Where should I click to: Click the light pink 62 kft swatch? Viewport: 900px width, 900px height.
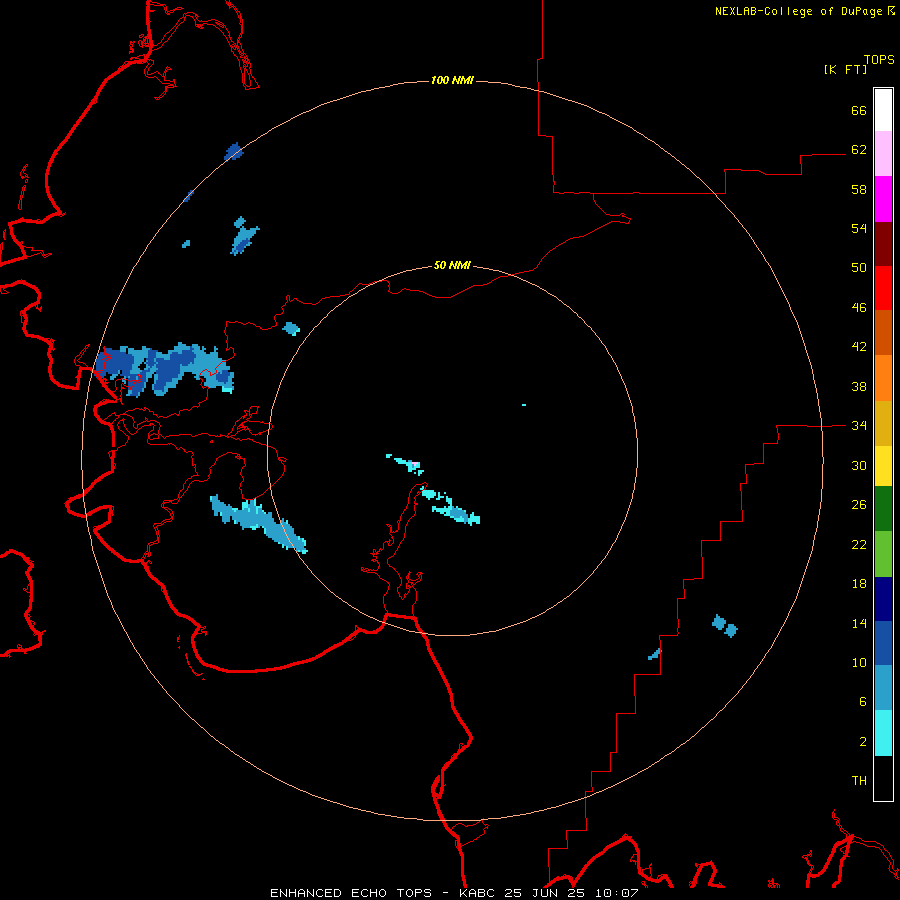pyautogui.click(x=883, y=153)
